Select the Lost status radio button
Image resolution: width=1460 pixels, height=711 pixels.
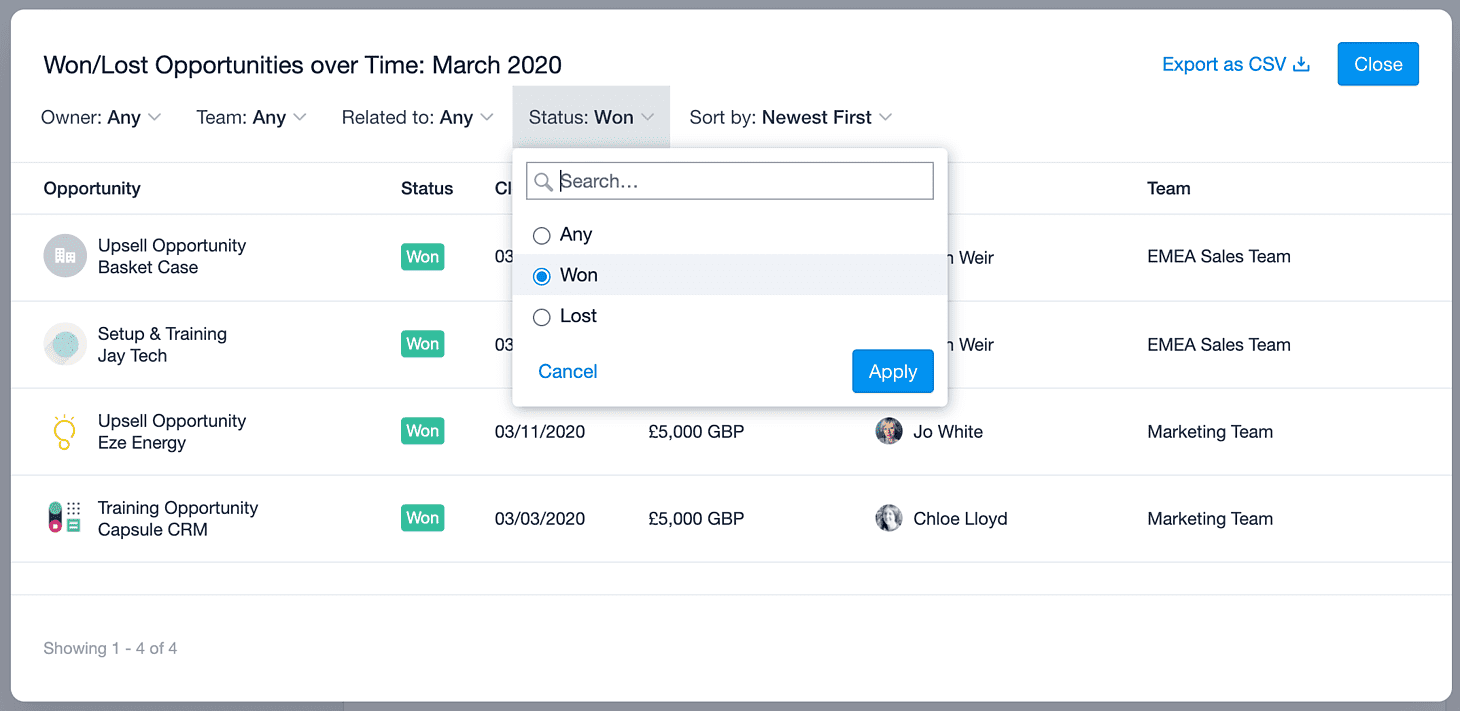[x=542, y=317]
